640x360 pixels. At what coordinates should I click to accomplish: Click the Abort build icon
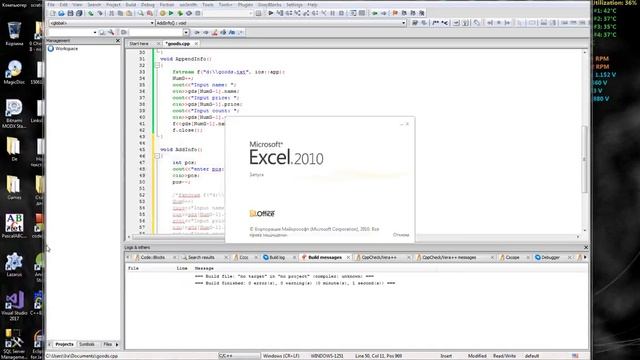point(198,13)
